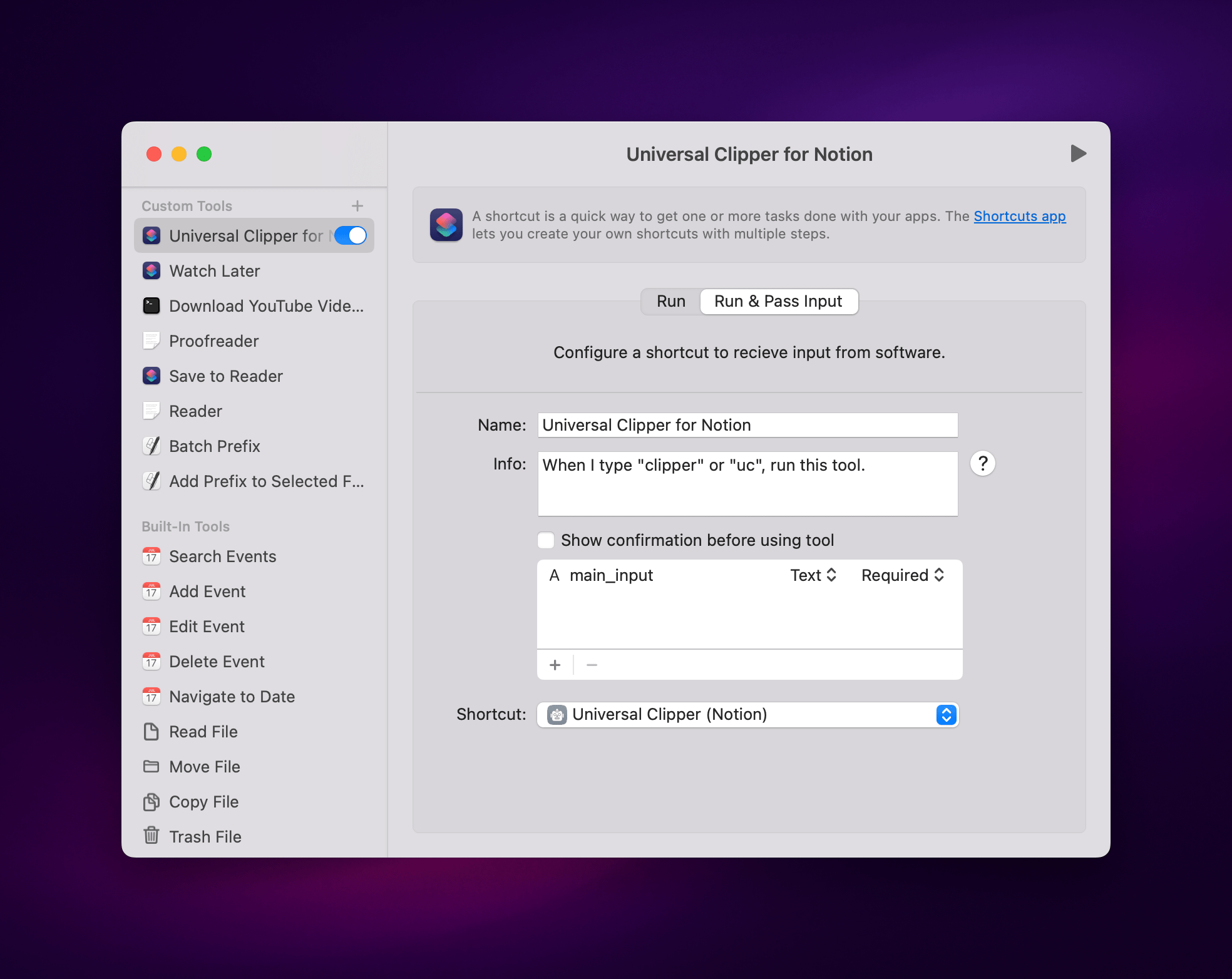The width and height of the screenshot is (1232, 979).
Task: Remove selected input parameter with minus
Action: click(592, 665)
